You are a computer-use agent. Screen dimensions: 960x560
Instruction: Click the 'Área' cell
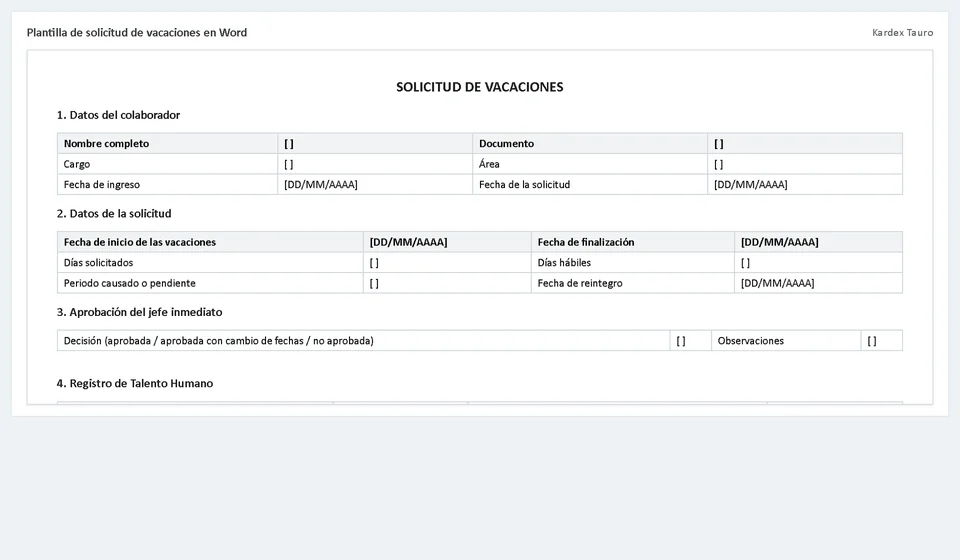point(590,164)
